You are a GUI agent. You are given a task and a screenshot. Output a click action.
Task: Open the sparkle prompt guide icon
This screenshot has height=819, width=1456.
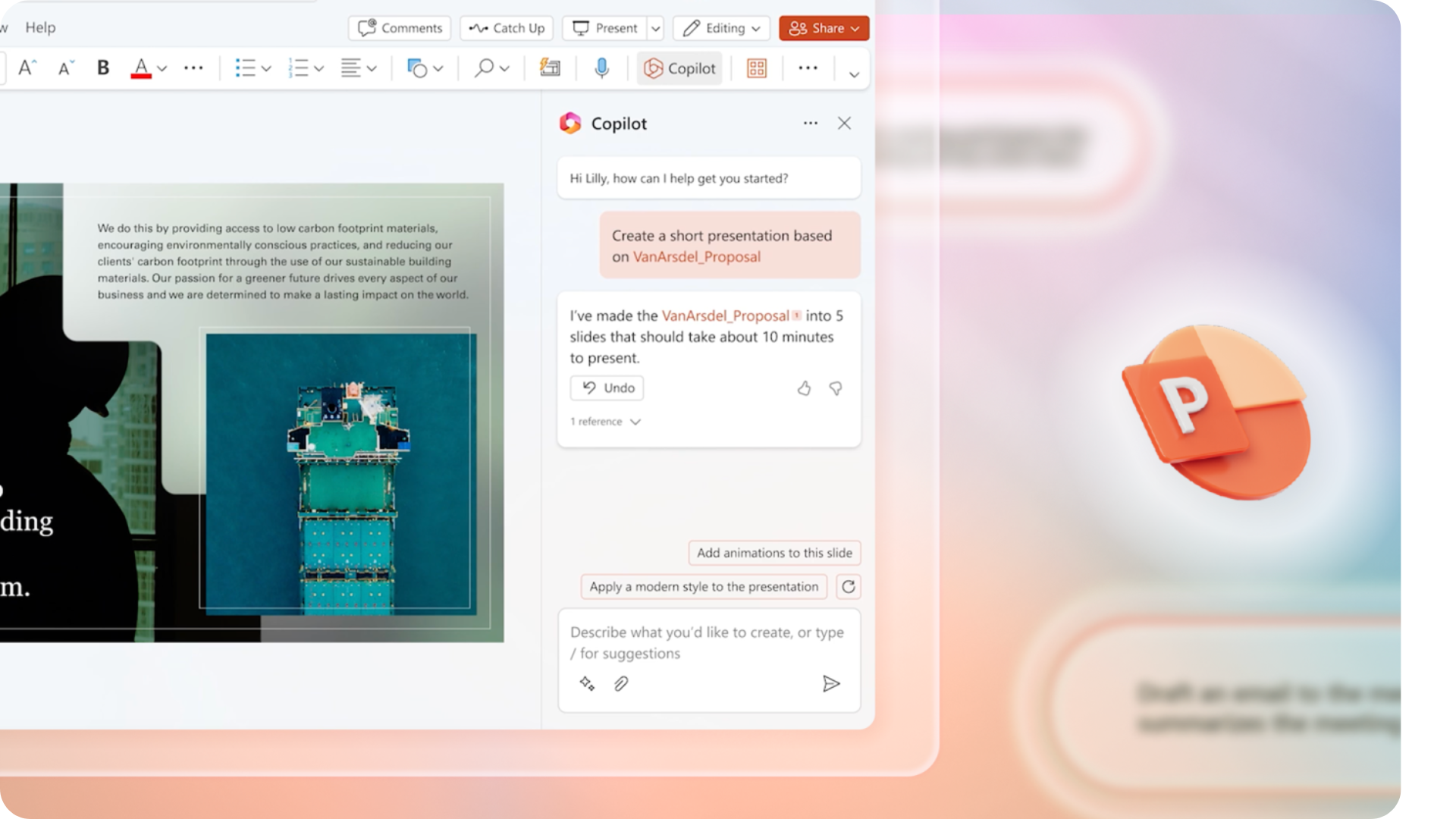pos(587,683)
